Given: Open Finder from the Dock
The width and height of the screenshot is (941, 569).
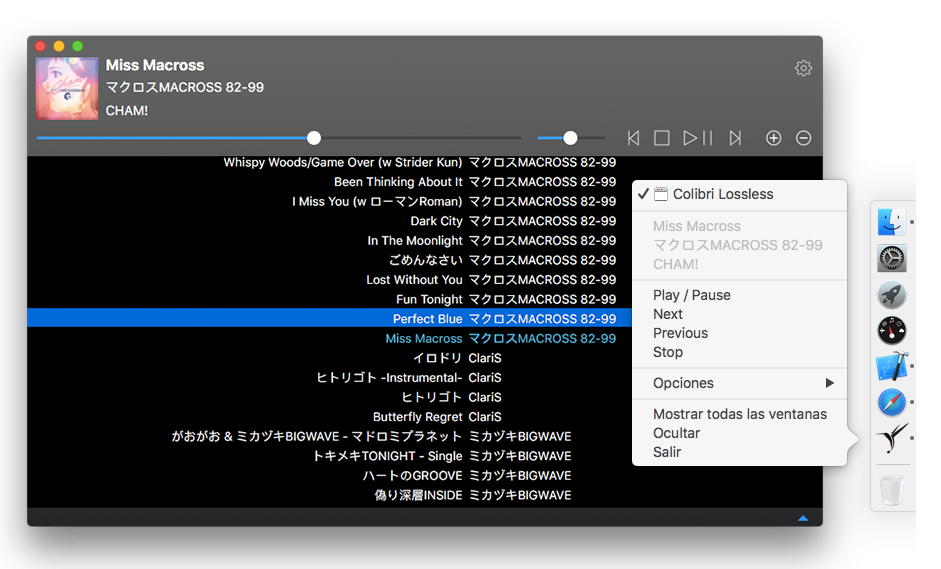Looking at the screenshot, I should pos(891,222).
